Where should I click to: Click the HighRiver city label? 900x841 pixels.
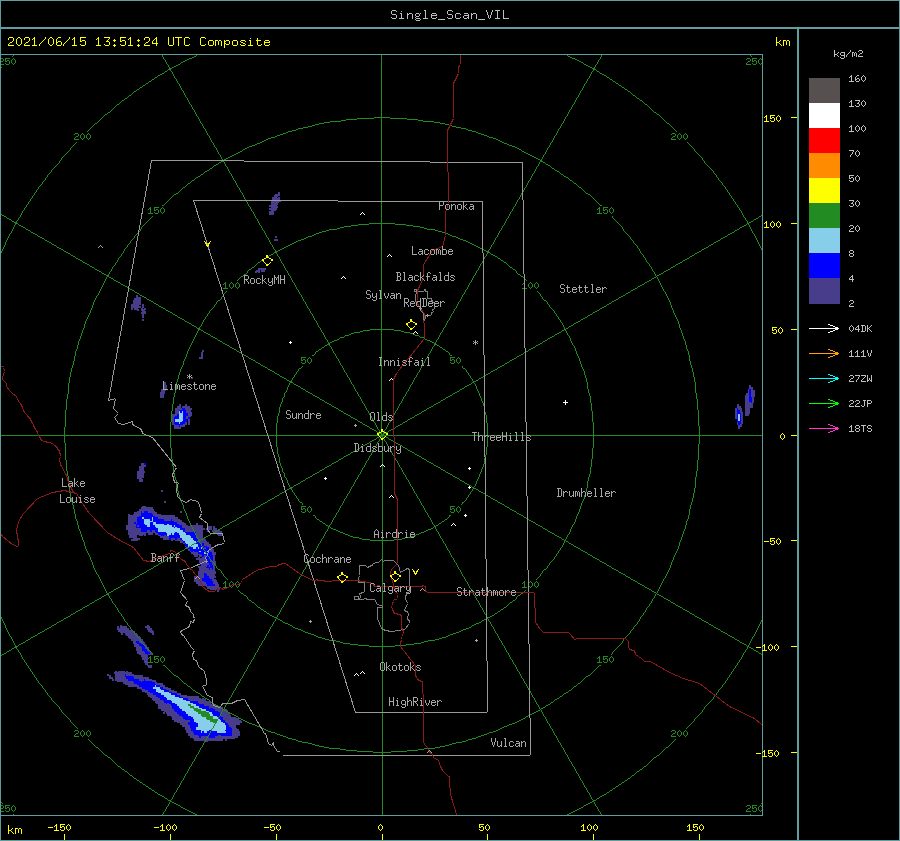(x=415, y=702)
